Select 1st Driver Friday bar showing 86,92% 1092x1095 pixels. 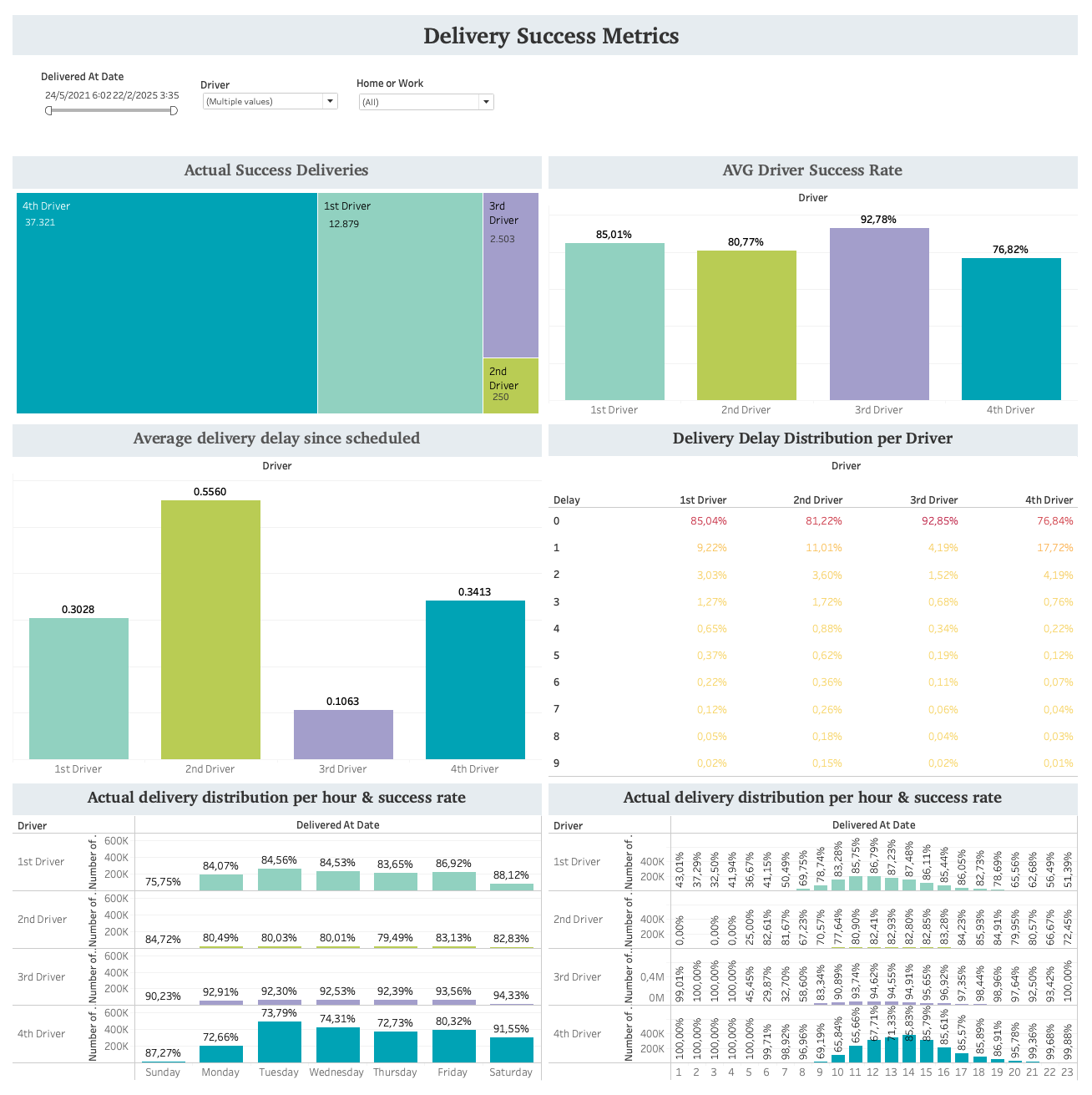point(453,880)
